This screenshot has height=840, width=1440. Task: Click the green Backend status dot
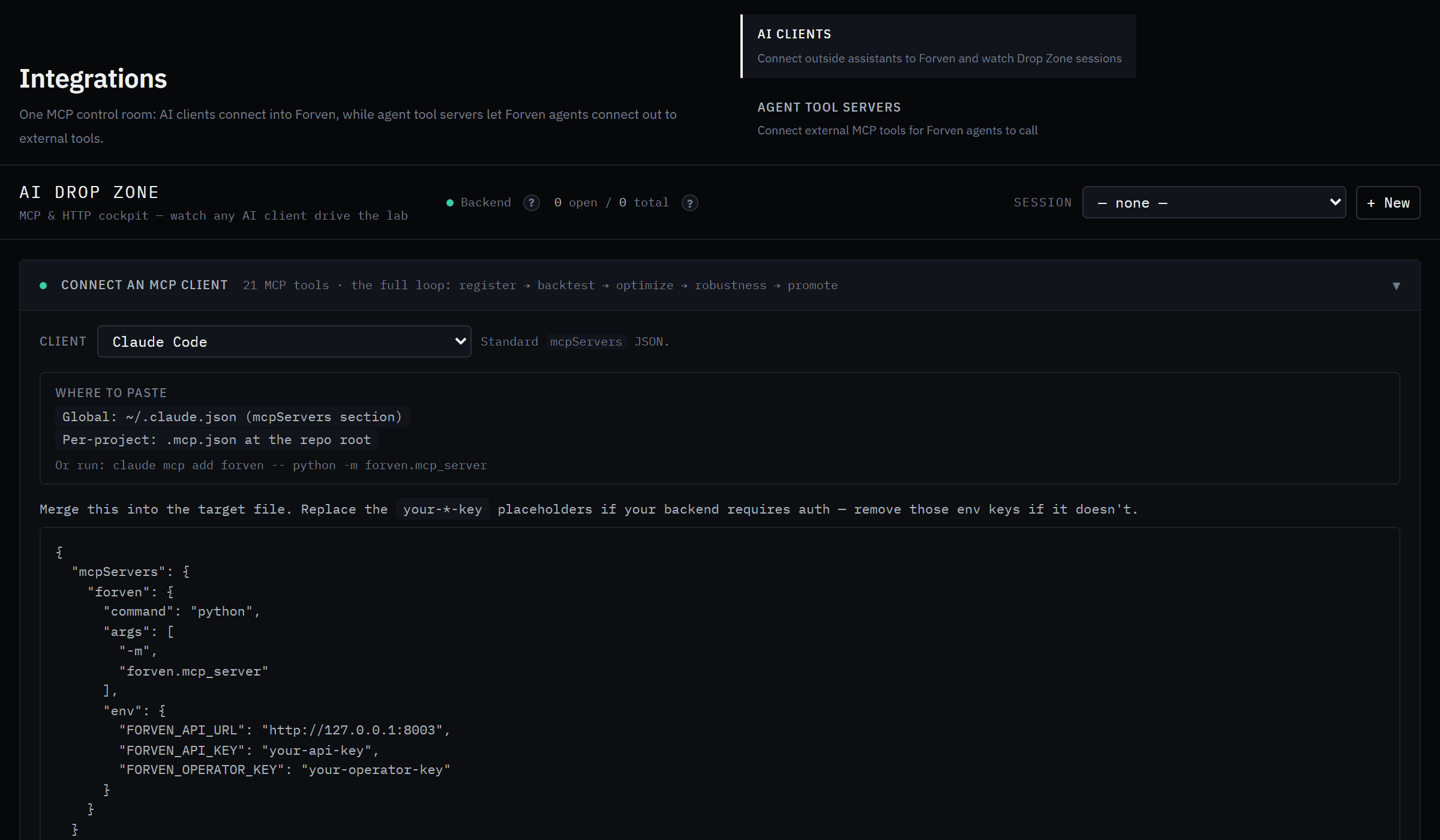point(450,203)
